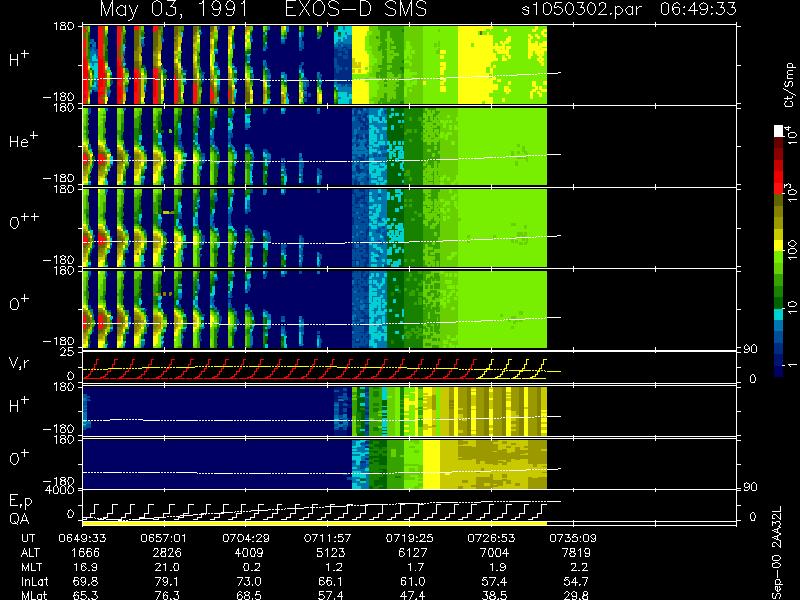Click the 'MLat' row header
The image size is (800, 600).
[x=34, y=595]
